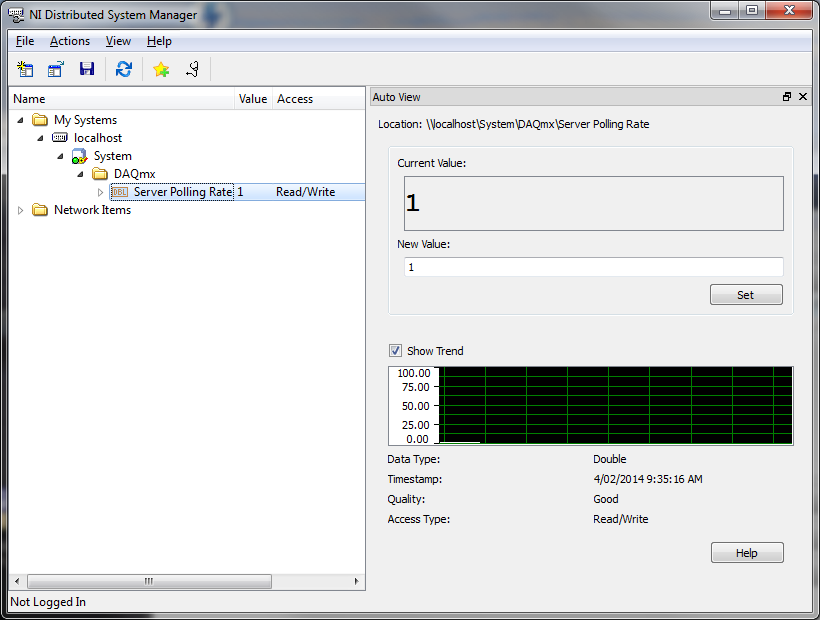
Task: Click the star Add to My Systems icon
Action: (x=161, y=69)
